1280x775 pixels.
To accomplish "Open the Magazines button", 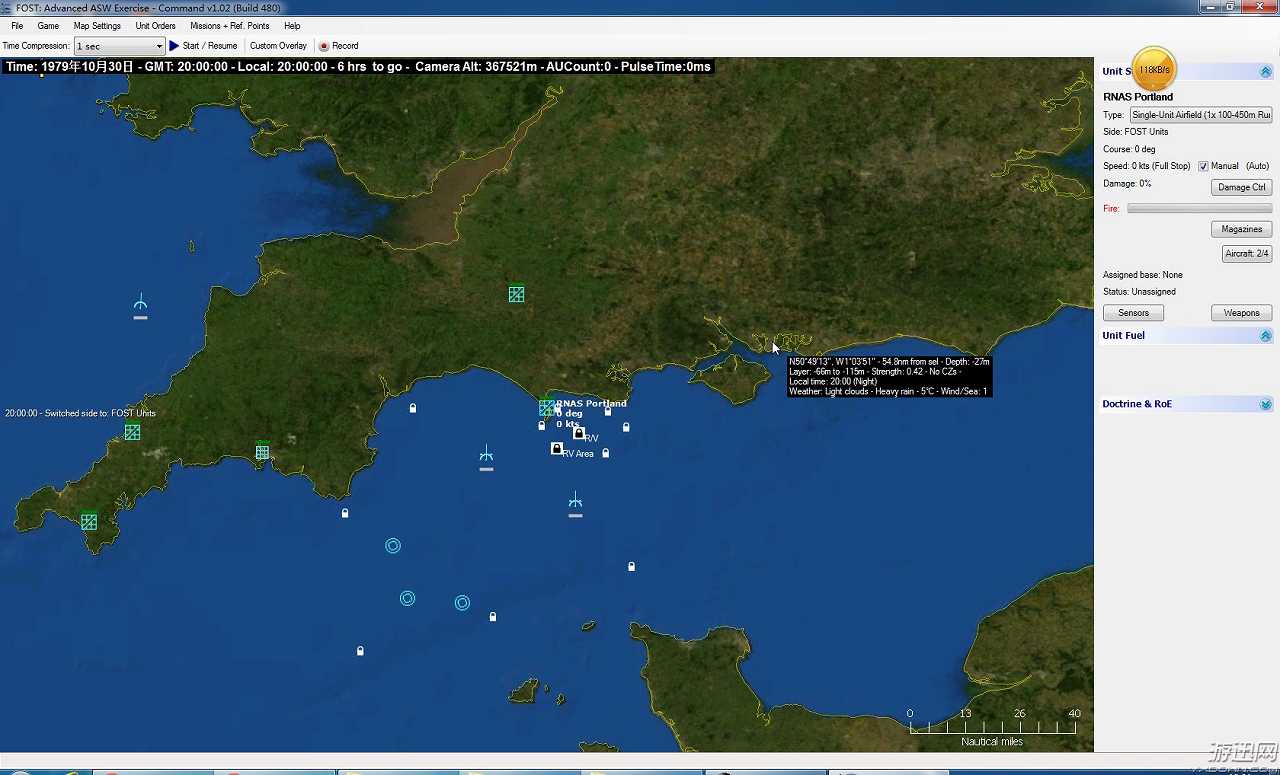I will click(1242, 229).
